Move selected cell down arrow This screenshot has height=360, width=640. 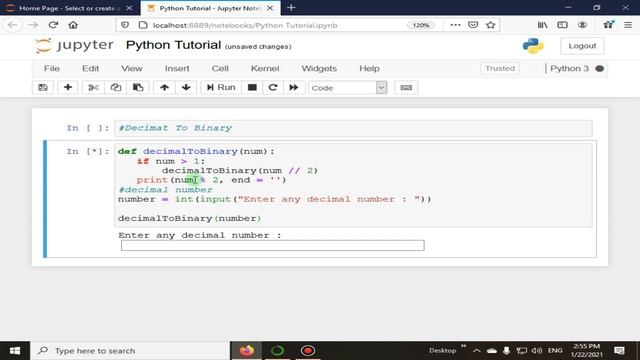coord(186,87)
